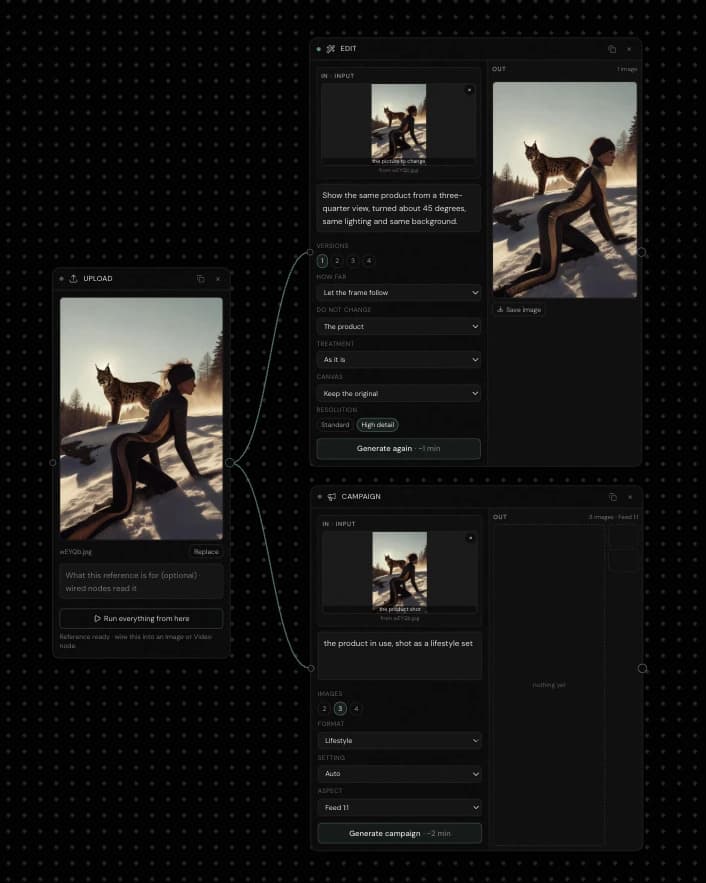
Task: Click the EDIT node output connector
Action: [x=642, y=252]
